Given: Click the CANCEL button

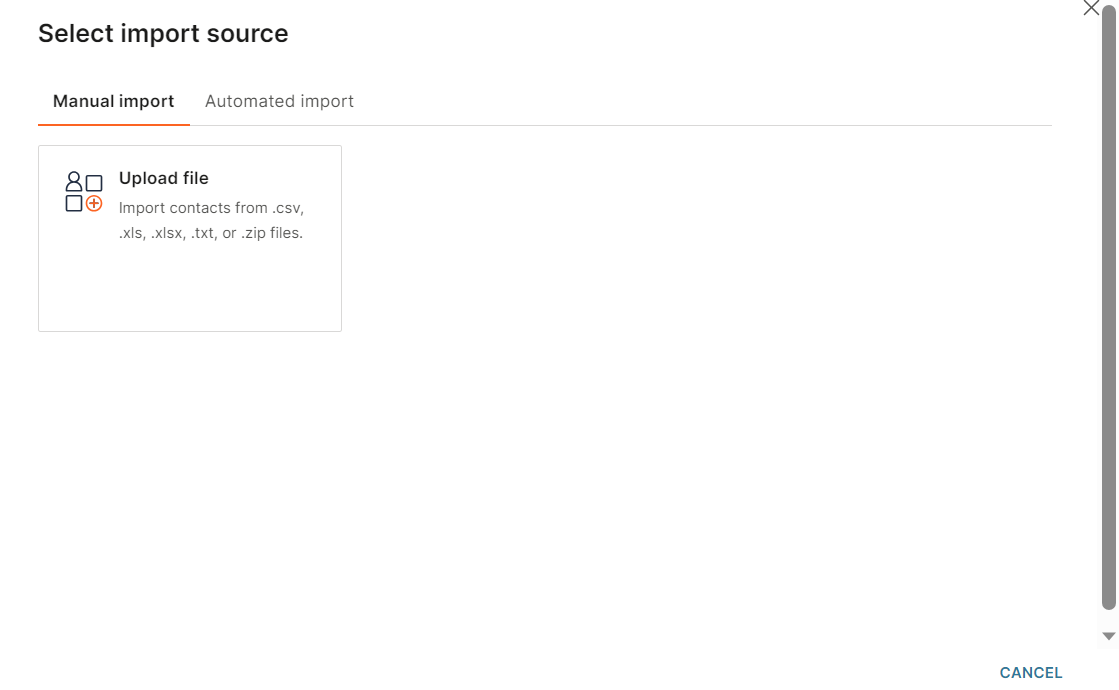Looking at the screenshot, I should point(1031,673).
